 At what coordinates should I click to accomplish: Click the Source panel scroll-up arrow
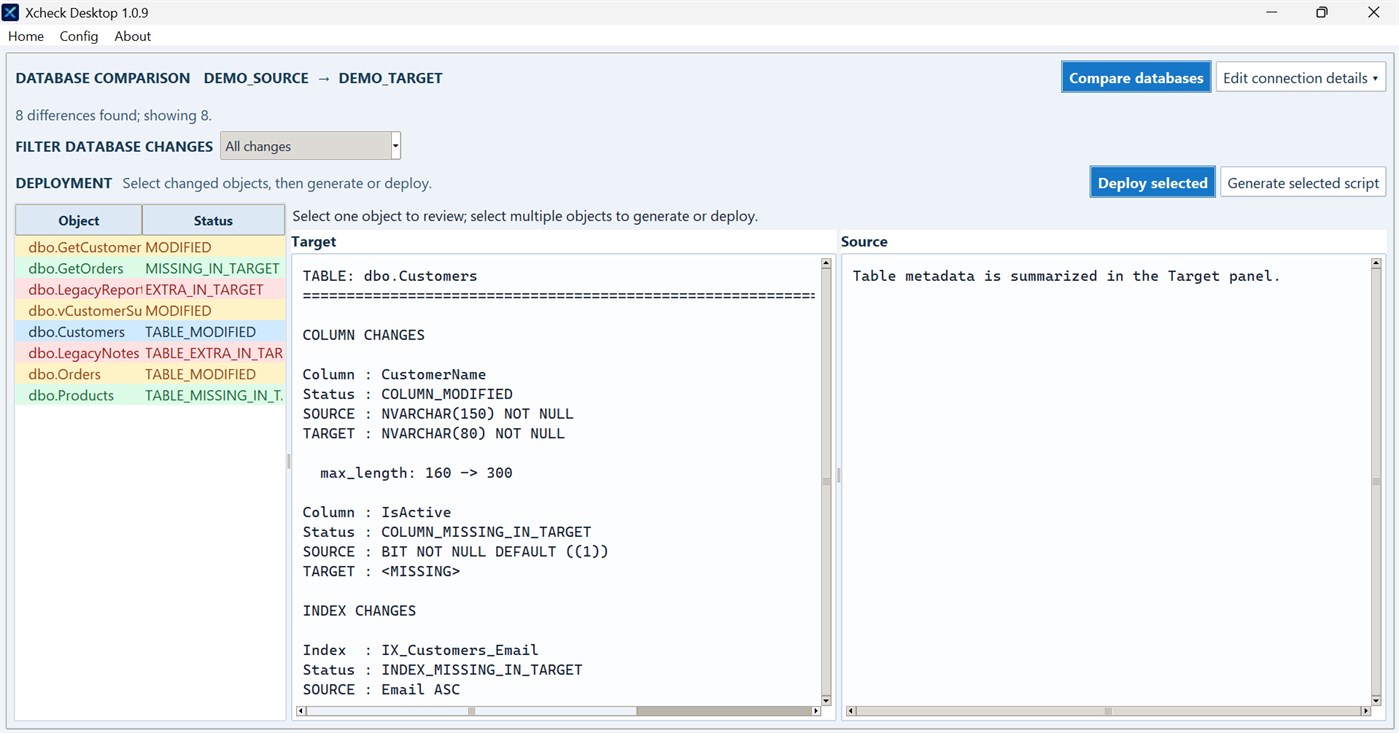(1376, 264)
